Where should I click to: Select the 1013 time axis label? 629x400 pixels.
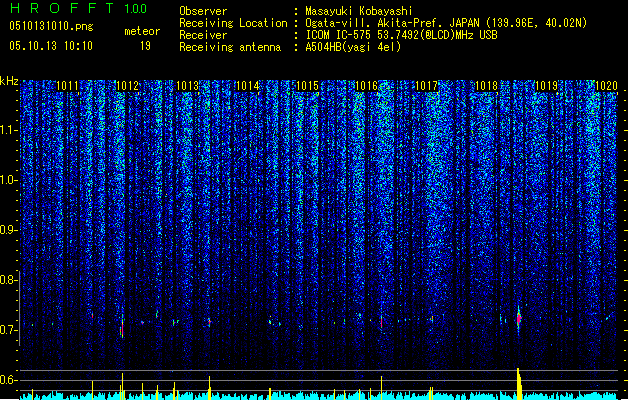187,85
